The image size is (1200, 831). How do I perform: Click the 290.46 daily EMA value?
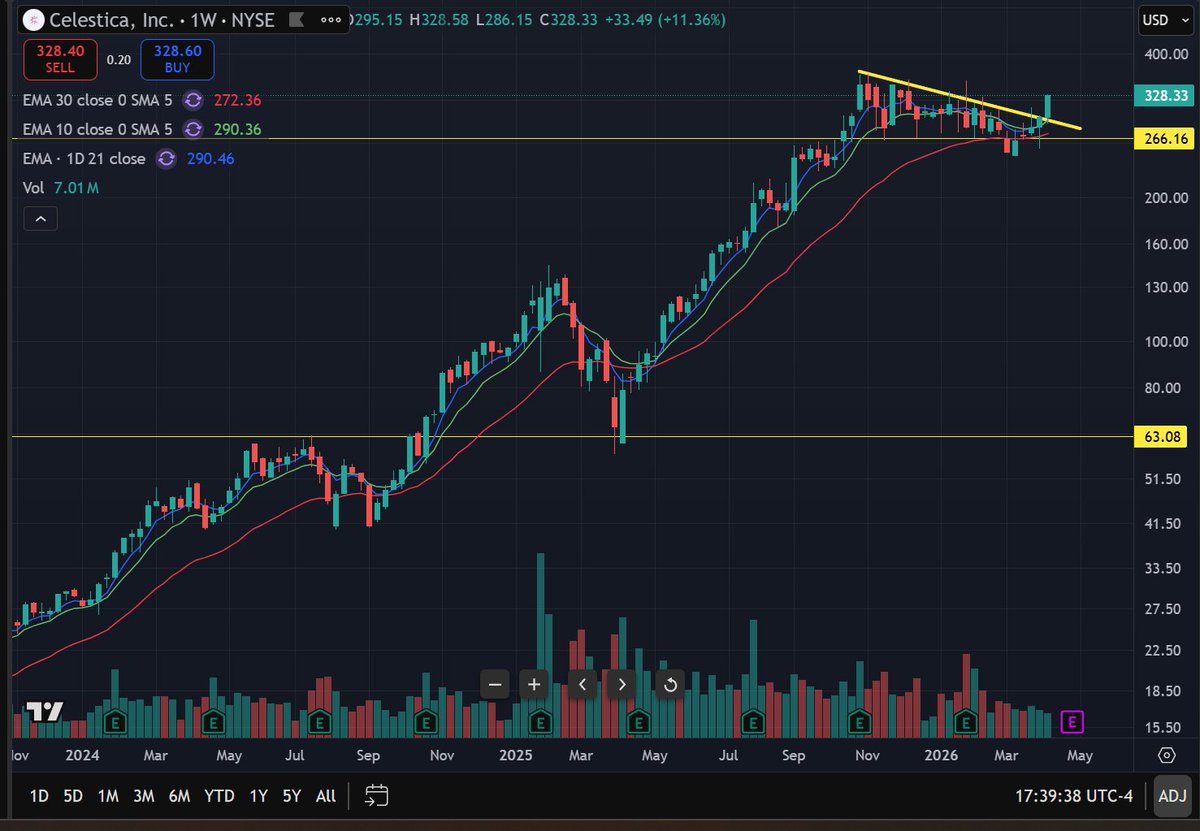point(210,158)
